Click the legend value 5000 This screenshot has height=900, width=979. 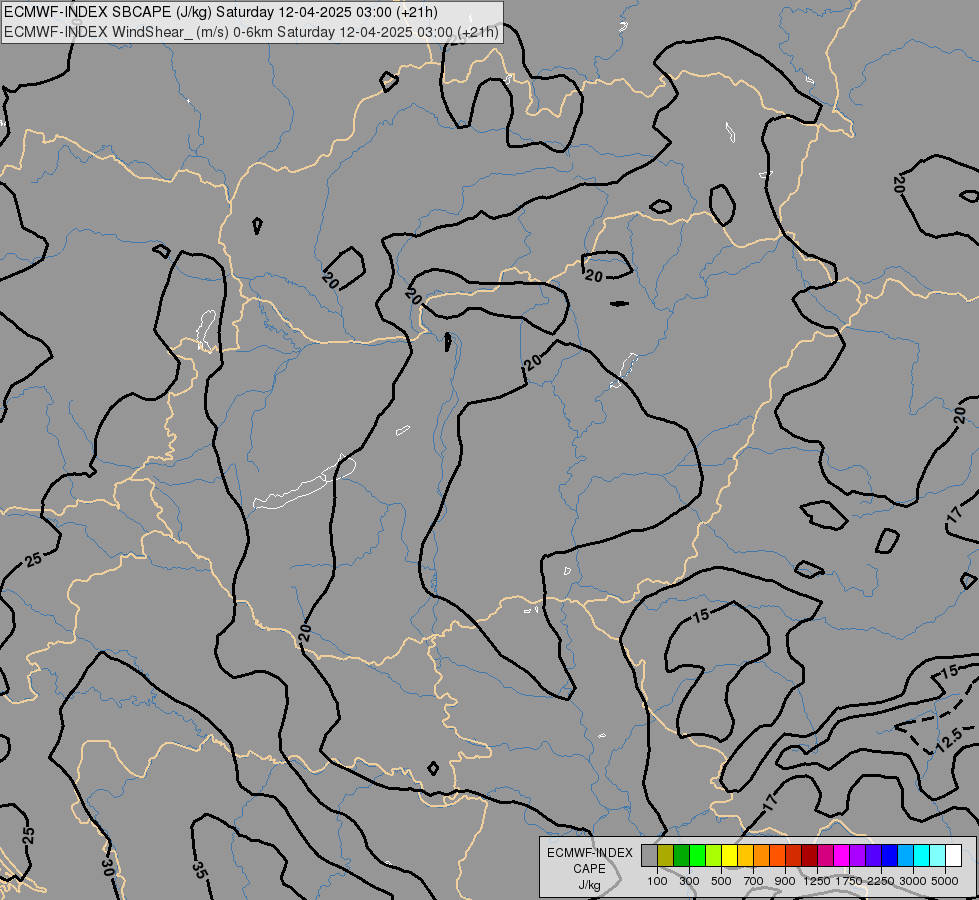point(945,881)
